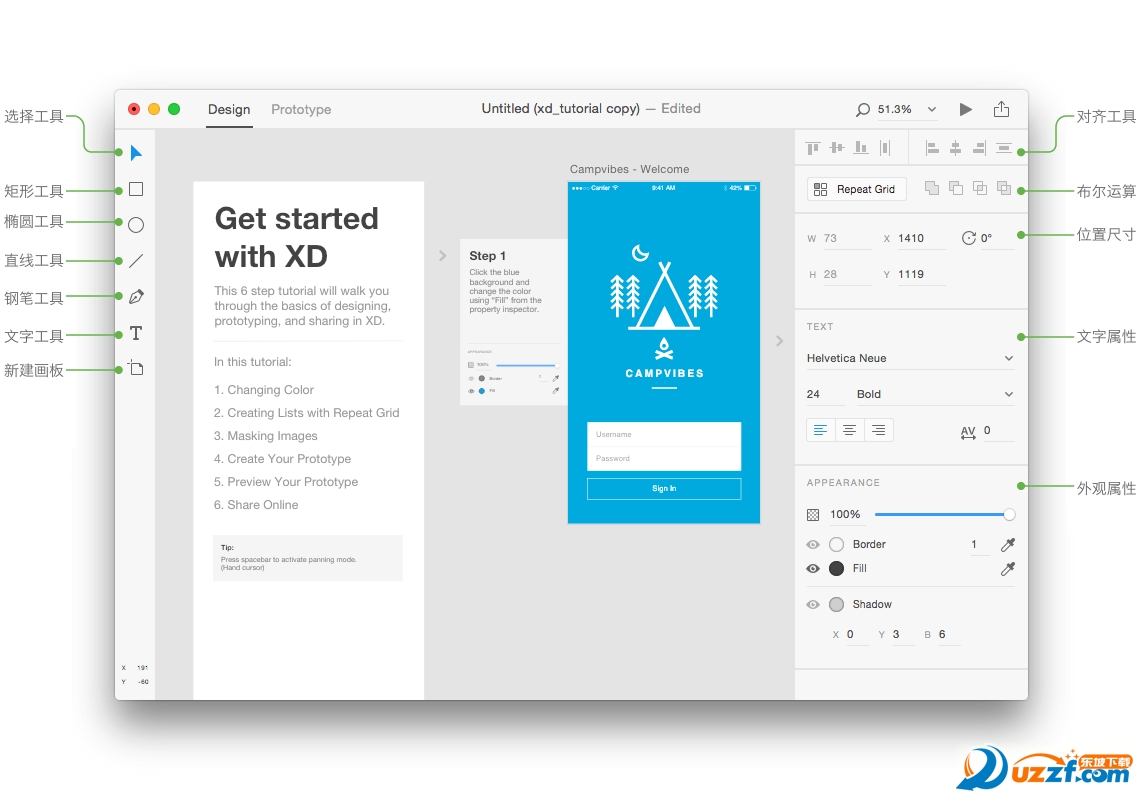Click the "2. Creating Lists with Repeat Grid" line

[306, 413]
